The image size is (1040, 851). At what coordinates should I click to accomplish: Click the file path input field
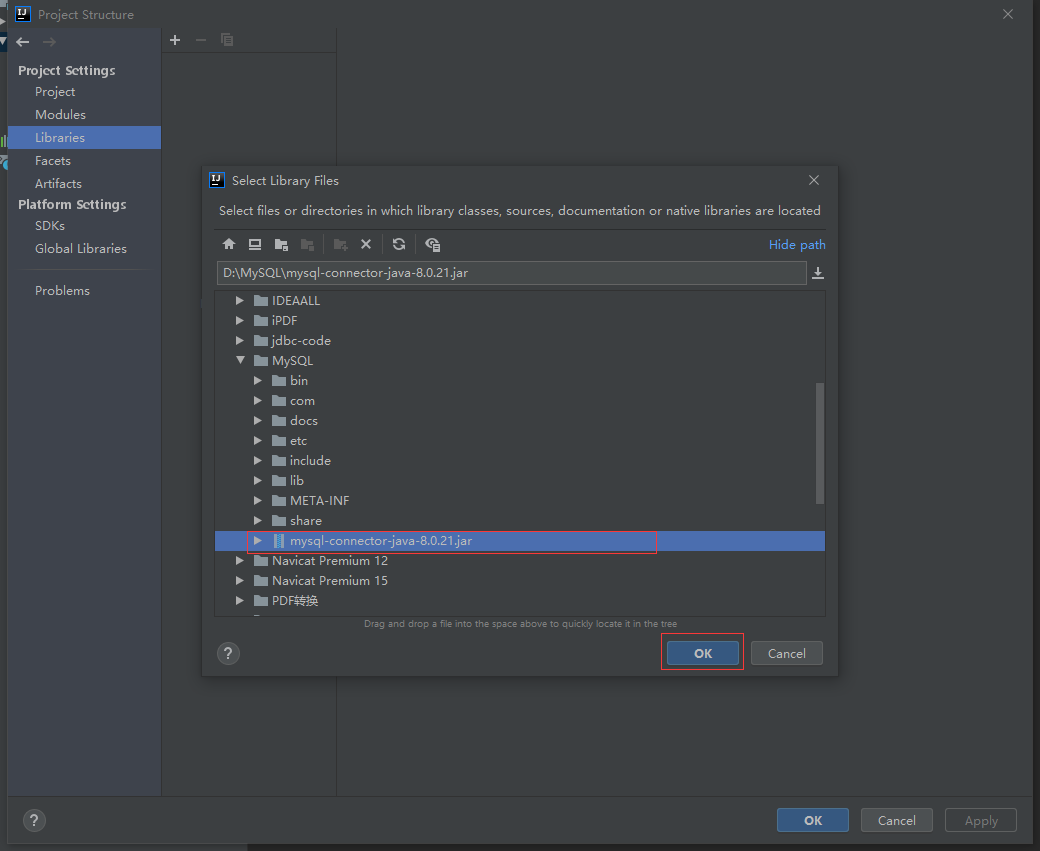coord(511,273)
